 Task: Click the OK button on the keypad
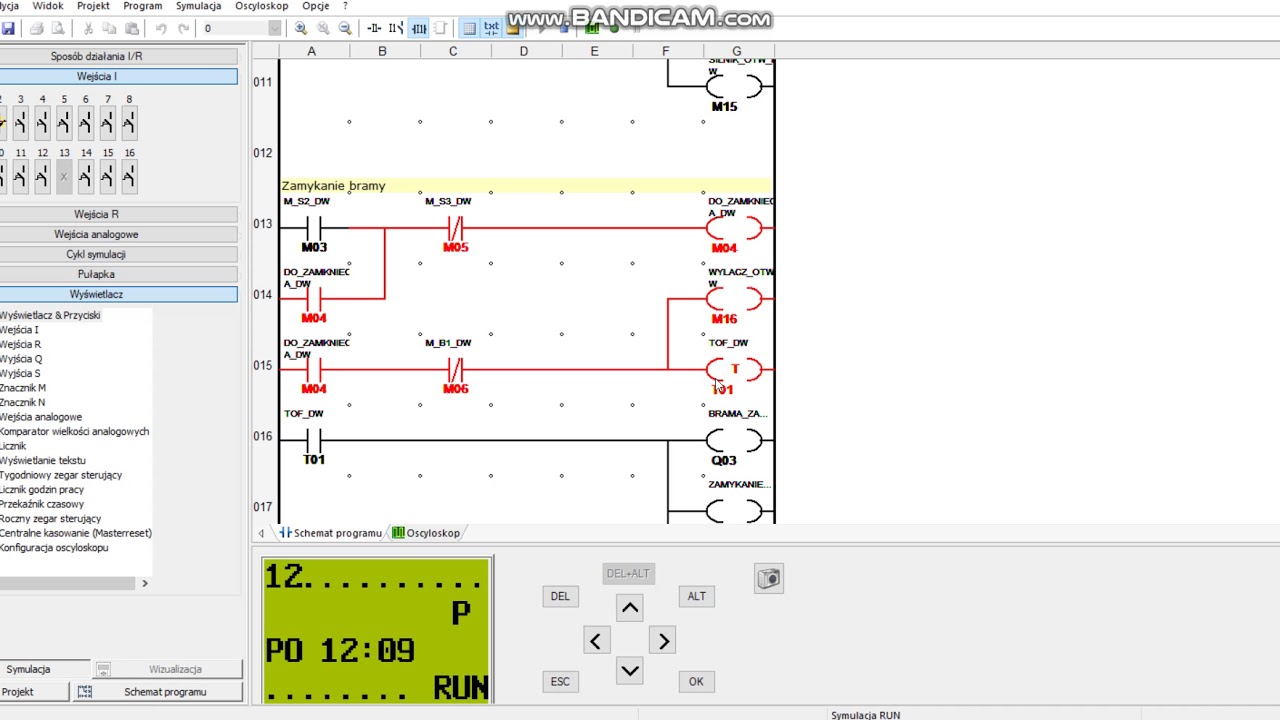tap(696, 682)
